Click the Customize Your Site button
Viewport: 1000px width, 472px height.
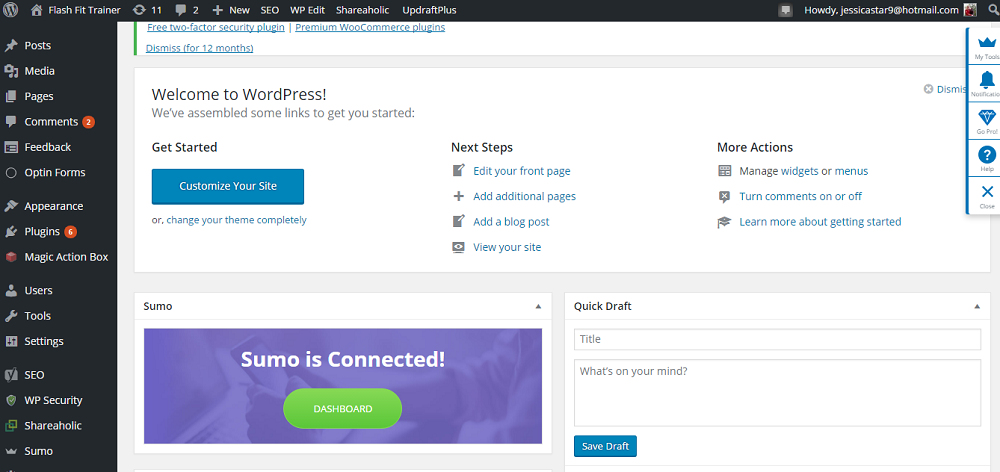point(228,186)
